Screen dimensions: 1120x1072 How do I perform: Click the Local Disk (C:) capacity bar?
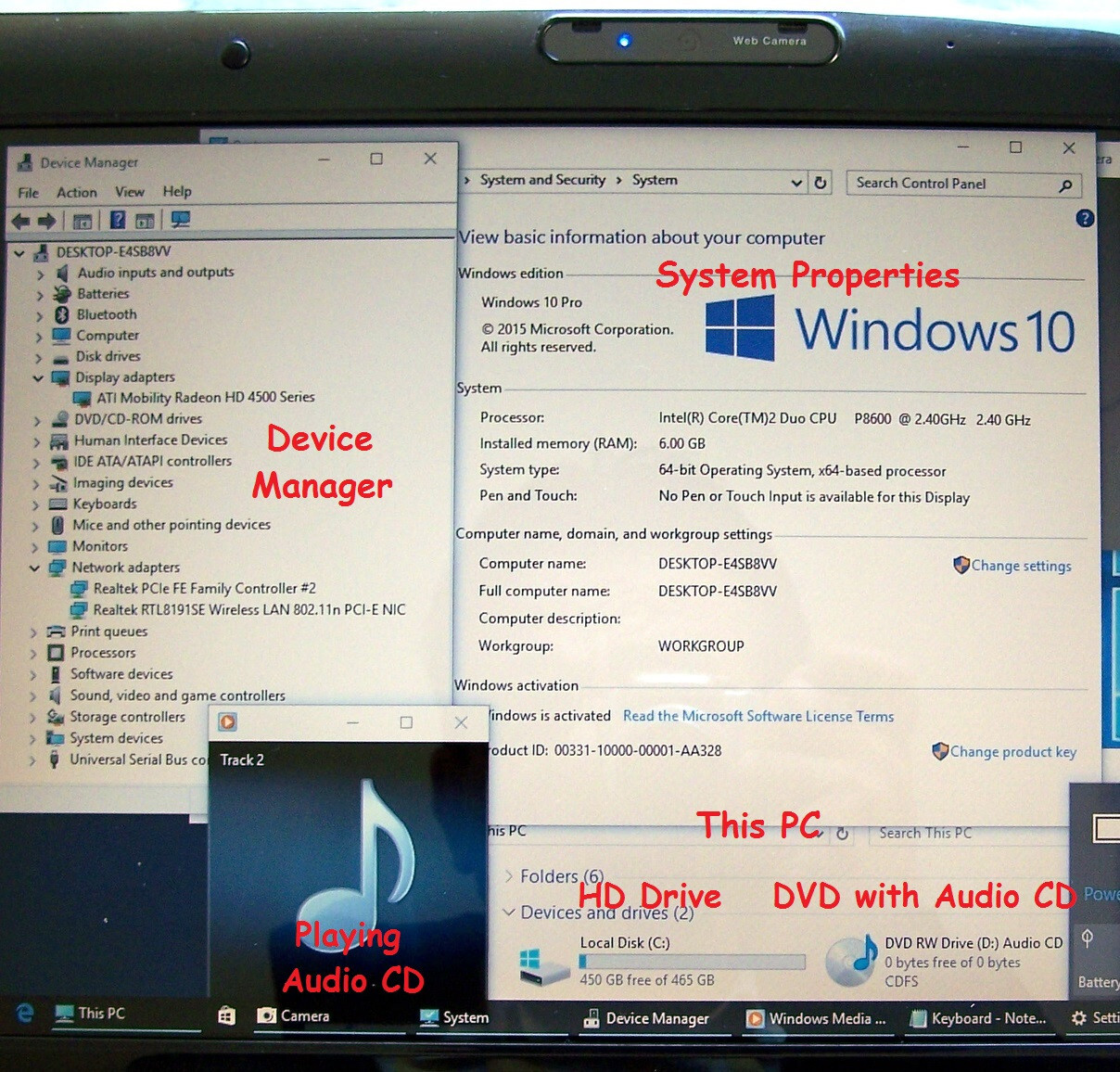point(693,962)
